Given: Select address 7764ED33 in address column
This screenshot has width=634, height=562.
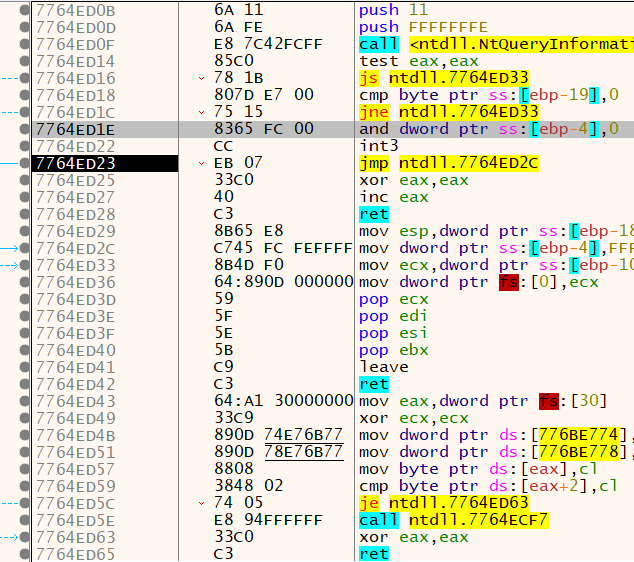Looking at the screenshot, I should (x=76, y=265).
